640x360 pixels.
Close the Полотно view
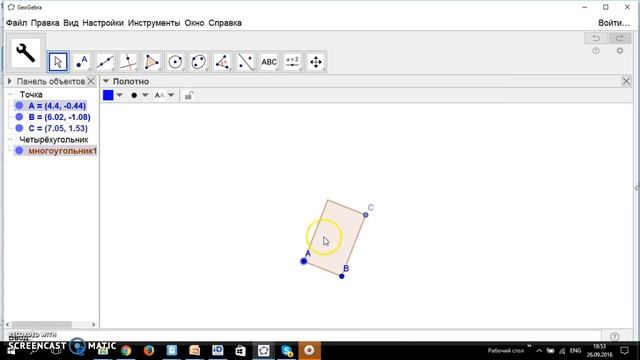click(627, 81)
